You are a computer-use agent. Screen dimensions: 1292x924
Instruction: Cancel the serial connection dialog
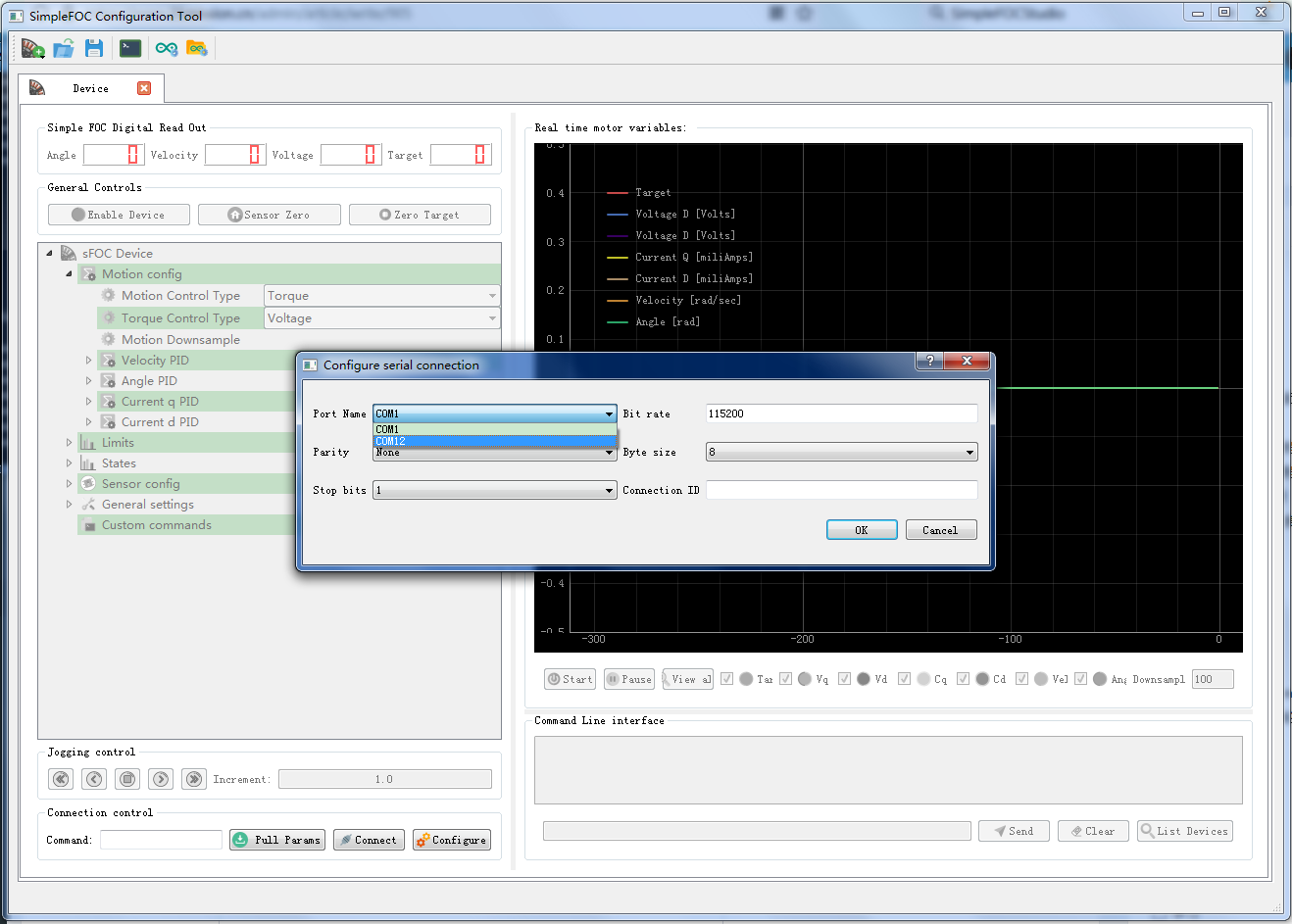(941, 530)
